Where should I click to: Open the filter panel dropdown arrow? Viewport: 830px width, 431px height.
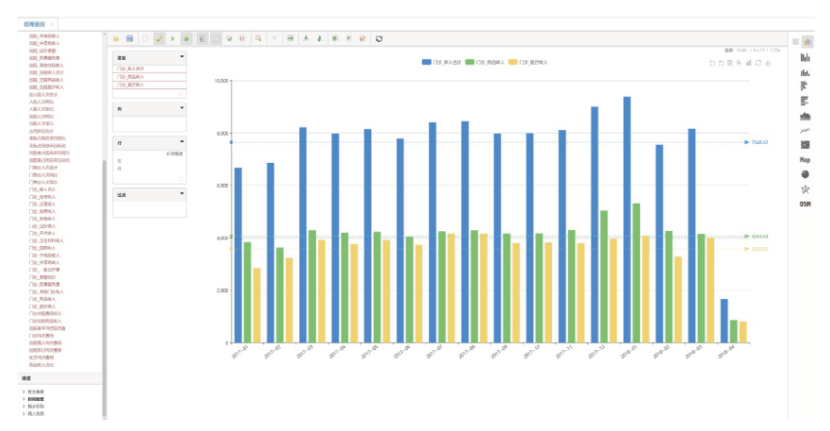point(182,195)
